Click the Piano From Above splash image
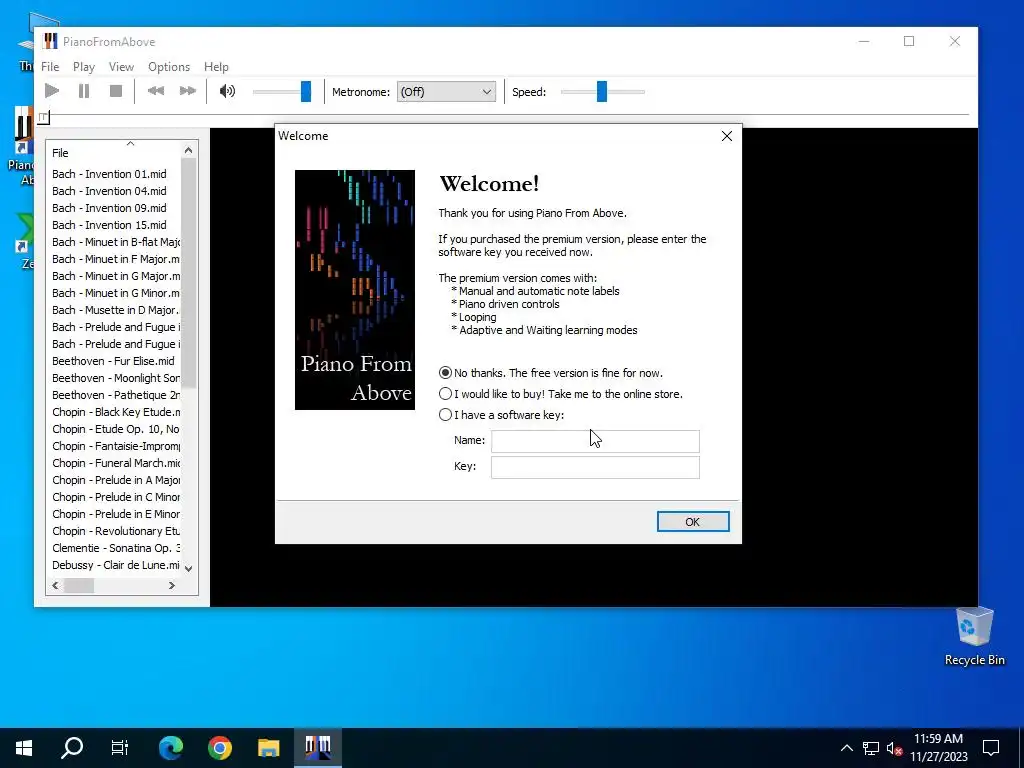This screenshot has height=768, width=1024. pyautogui.click(x=355, y=290)
